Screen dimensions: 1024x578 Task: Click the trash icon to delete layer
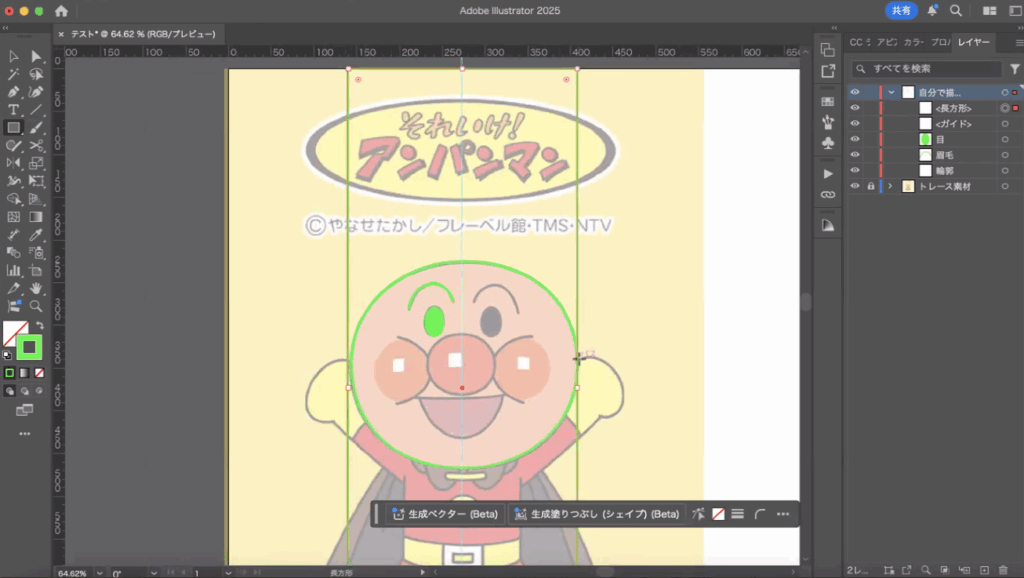pos(1003,570)
